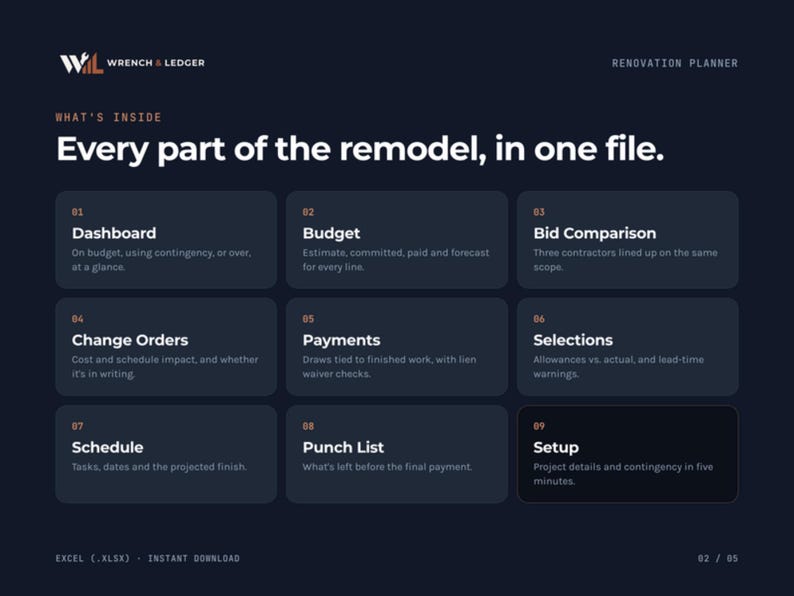Select the Selections card title
The width and height of the screenshot is (794, 596).
(573, 340)
